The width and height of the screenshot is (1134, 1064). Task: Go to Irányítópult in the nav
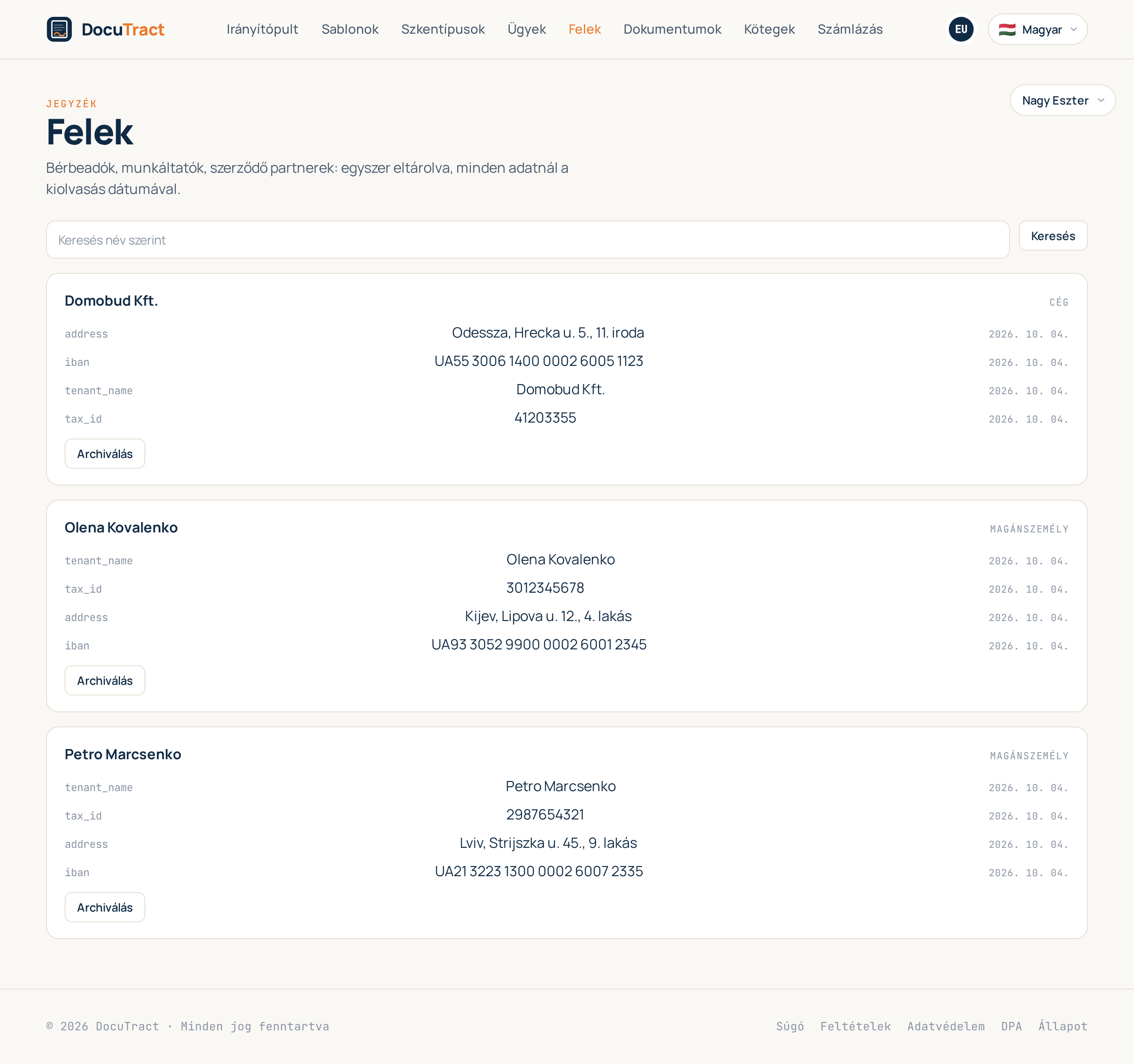pyautogui.click(x=262, y=29)
